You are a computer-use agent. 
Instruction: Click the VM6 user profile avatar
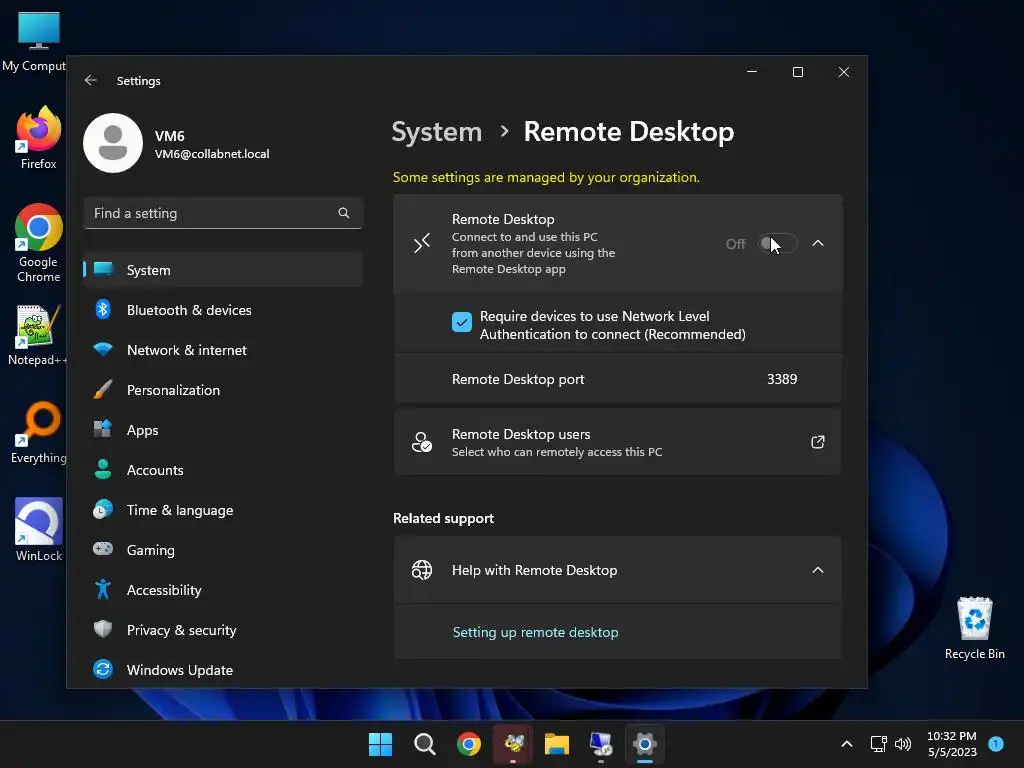click(x=113, y=143)
